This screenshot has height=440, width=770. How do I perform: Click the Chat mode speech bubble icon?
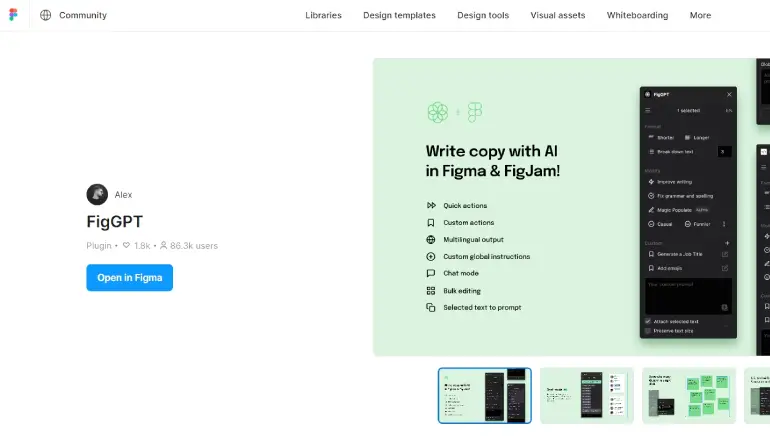click(x=431, y=273)
